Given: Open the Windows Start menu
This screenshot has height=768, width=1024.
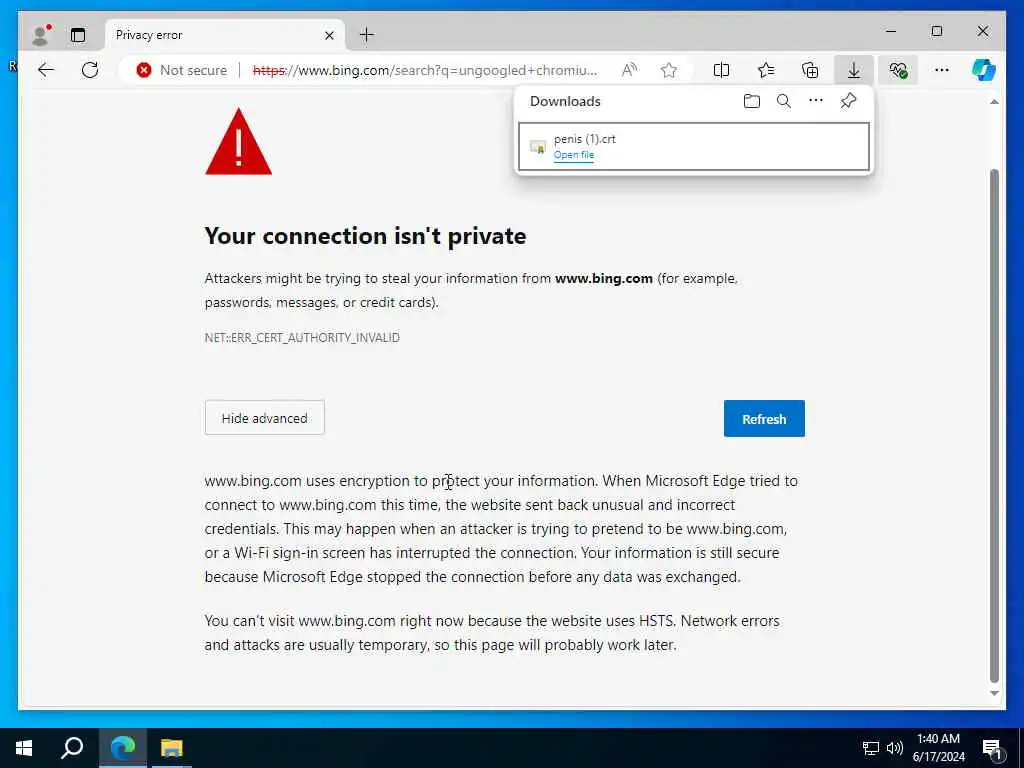Looking at the screenshot, I should (x=24, y=748).
